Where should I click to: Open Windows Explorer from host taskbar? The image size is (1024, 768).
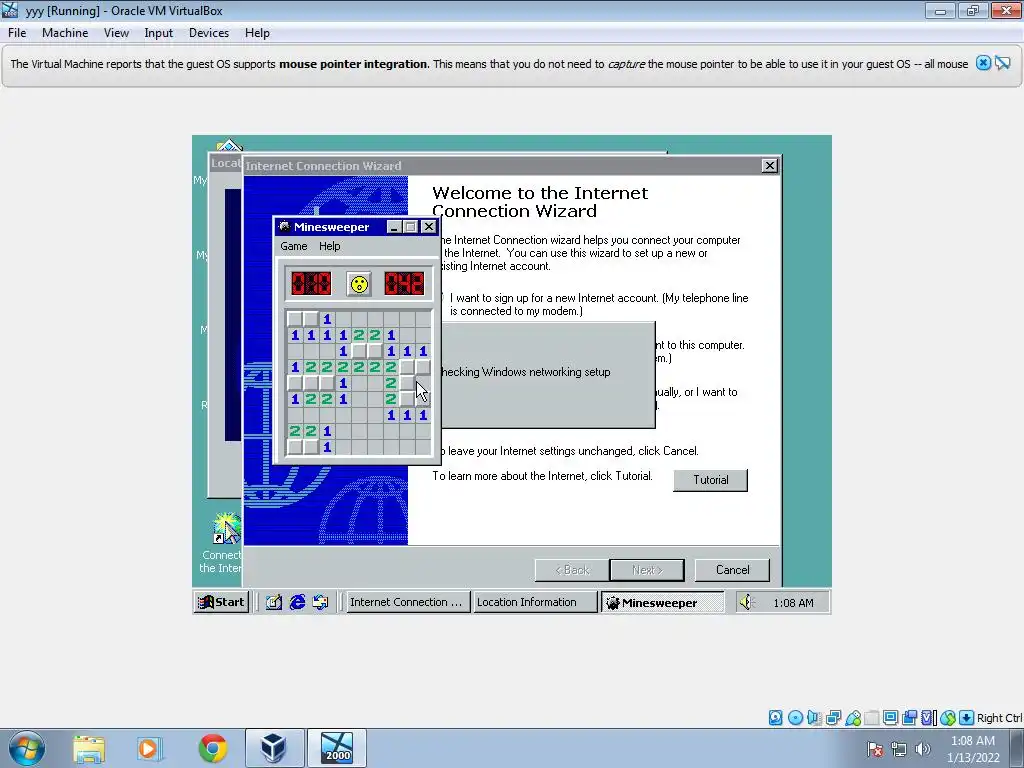(89, 748)
